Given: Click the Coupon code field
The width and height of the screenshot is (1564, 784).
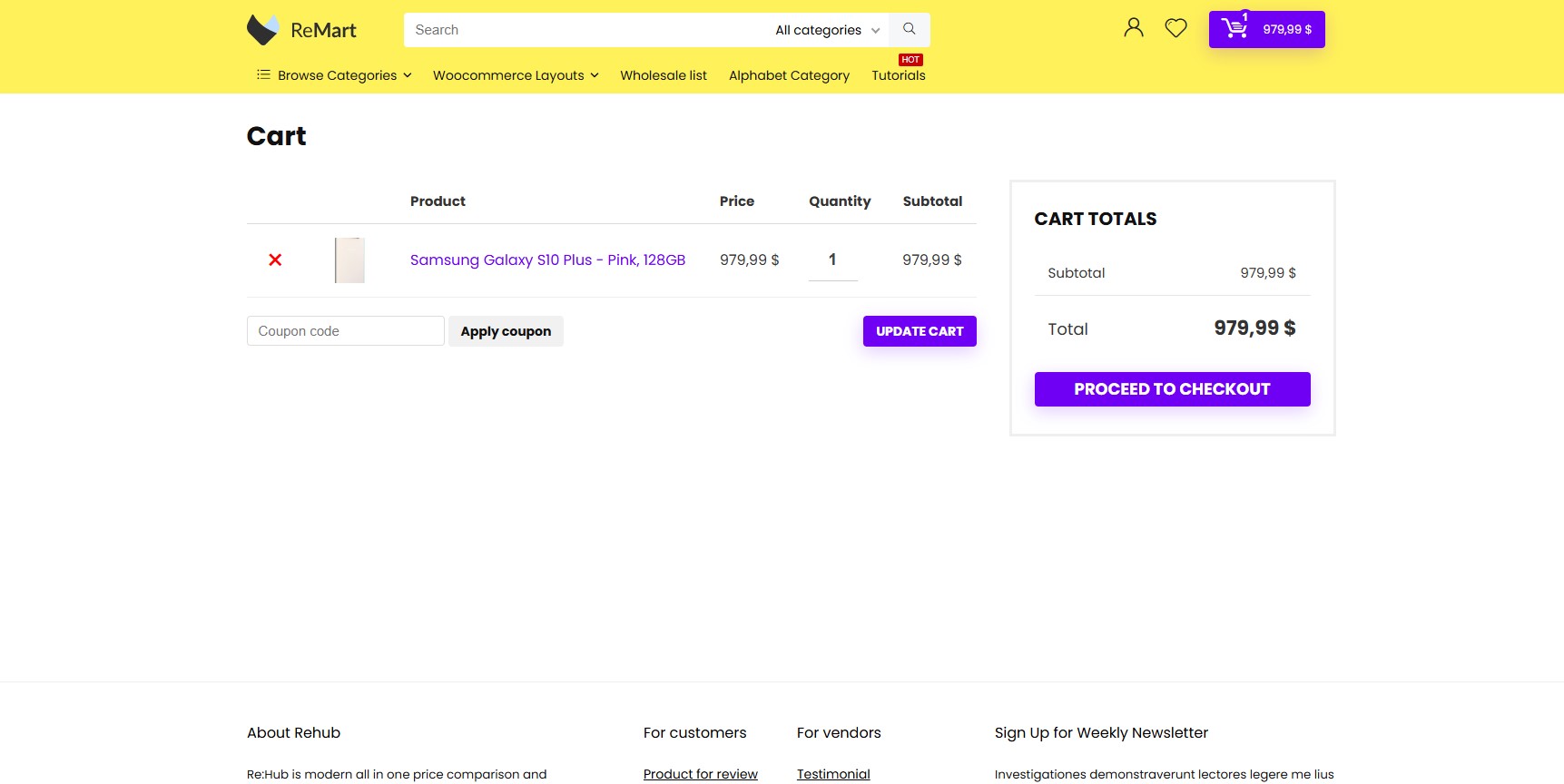Looking at the screenshot, I should [x=346, y=331].
